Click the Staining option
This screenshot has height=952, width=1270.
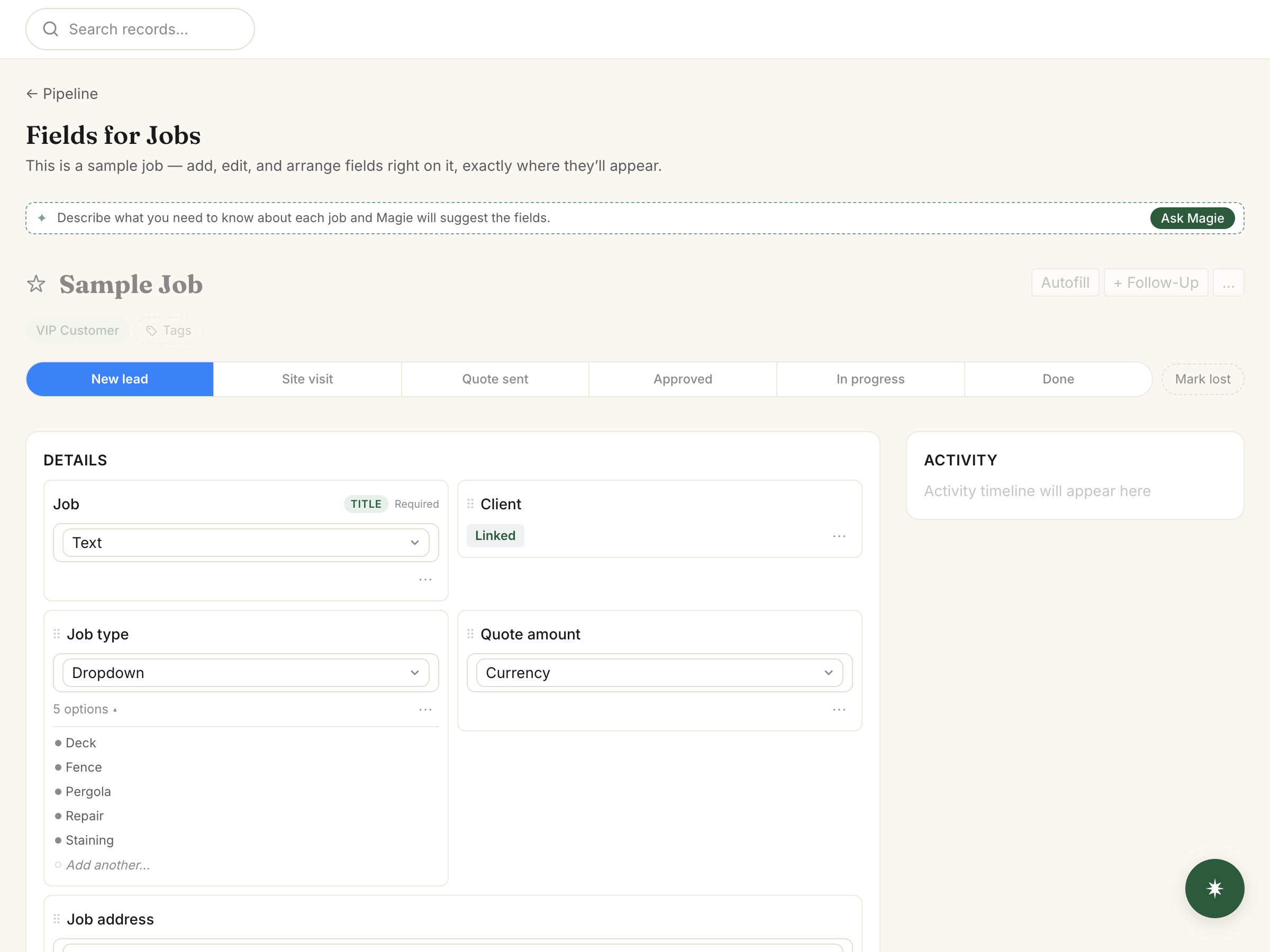coord(89,840)
